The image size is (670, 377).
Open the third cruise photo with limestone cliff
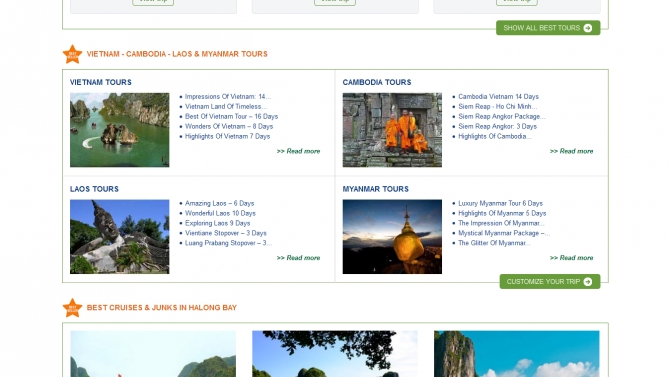coord(517,354)
